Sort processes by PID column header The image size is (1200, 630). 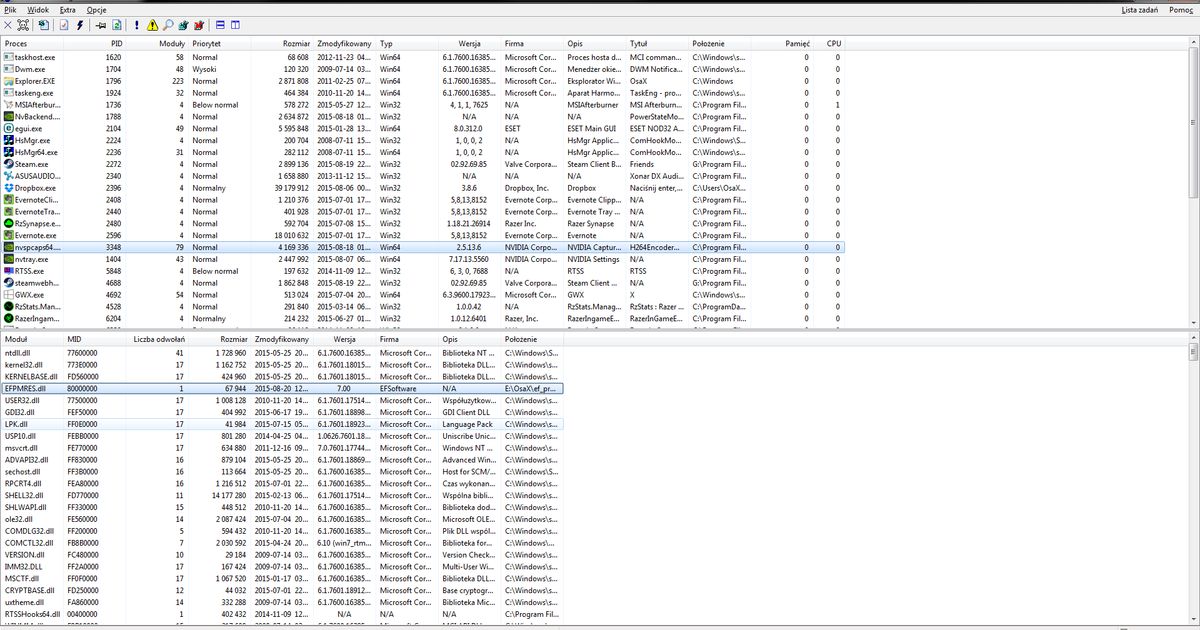click(116, 44)
